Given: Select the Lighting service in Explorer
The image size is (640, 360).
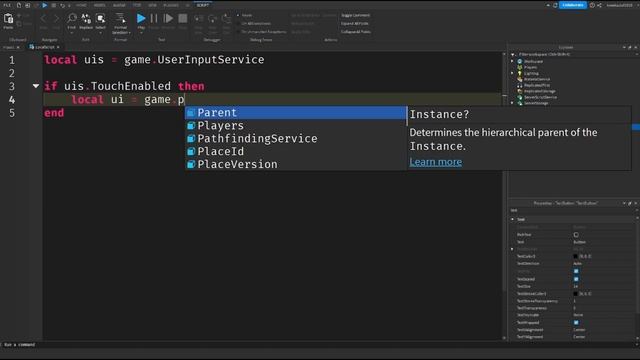Looking at the screenshot, I should click(531, 73).
